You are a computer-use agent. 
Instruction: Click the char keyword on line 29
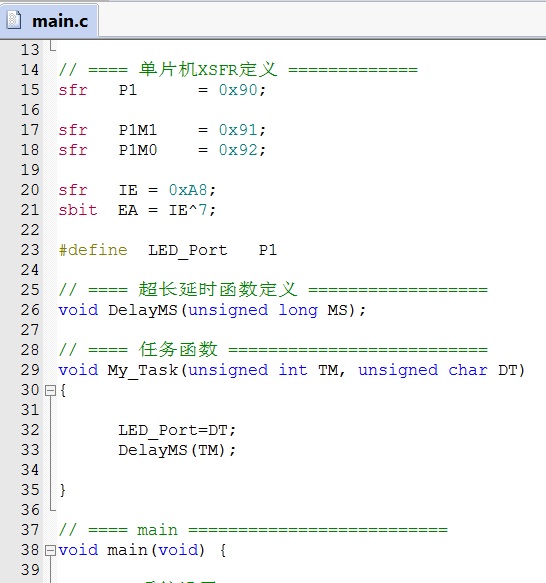point(468,370)
